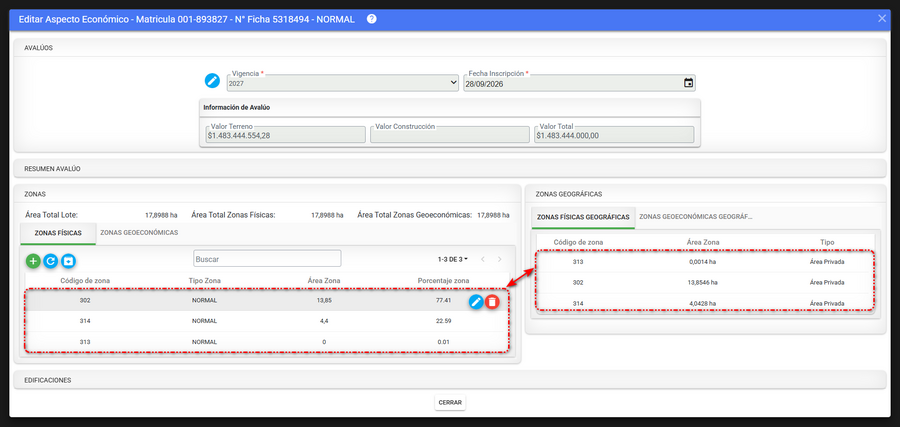The width and height of the screenshot is (900, 427).
Task: Open the help question mark icon in title
Action: (x=371, y=19)
